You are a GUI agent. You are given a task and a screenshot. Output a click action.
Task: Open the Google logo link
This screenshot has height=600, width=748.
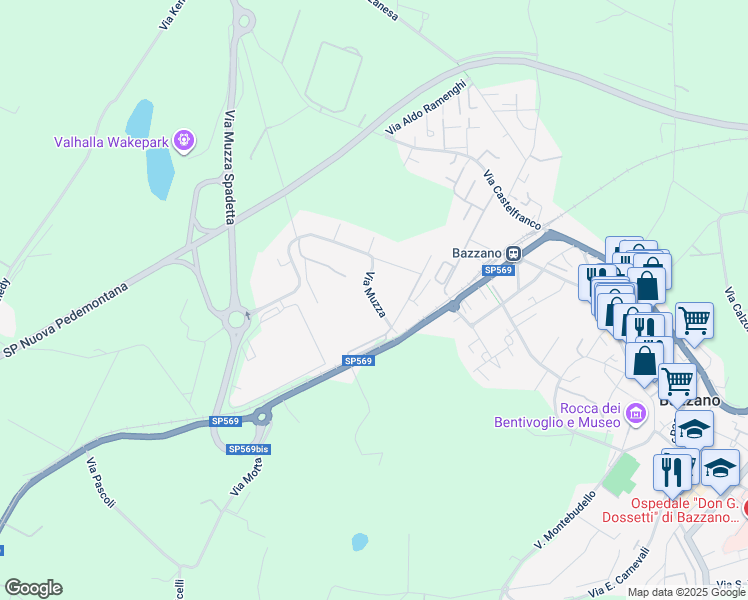tap(33, 588)
